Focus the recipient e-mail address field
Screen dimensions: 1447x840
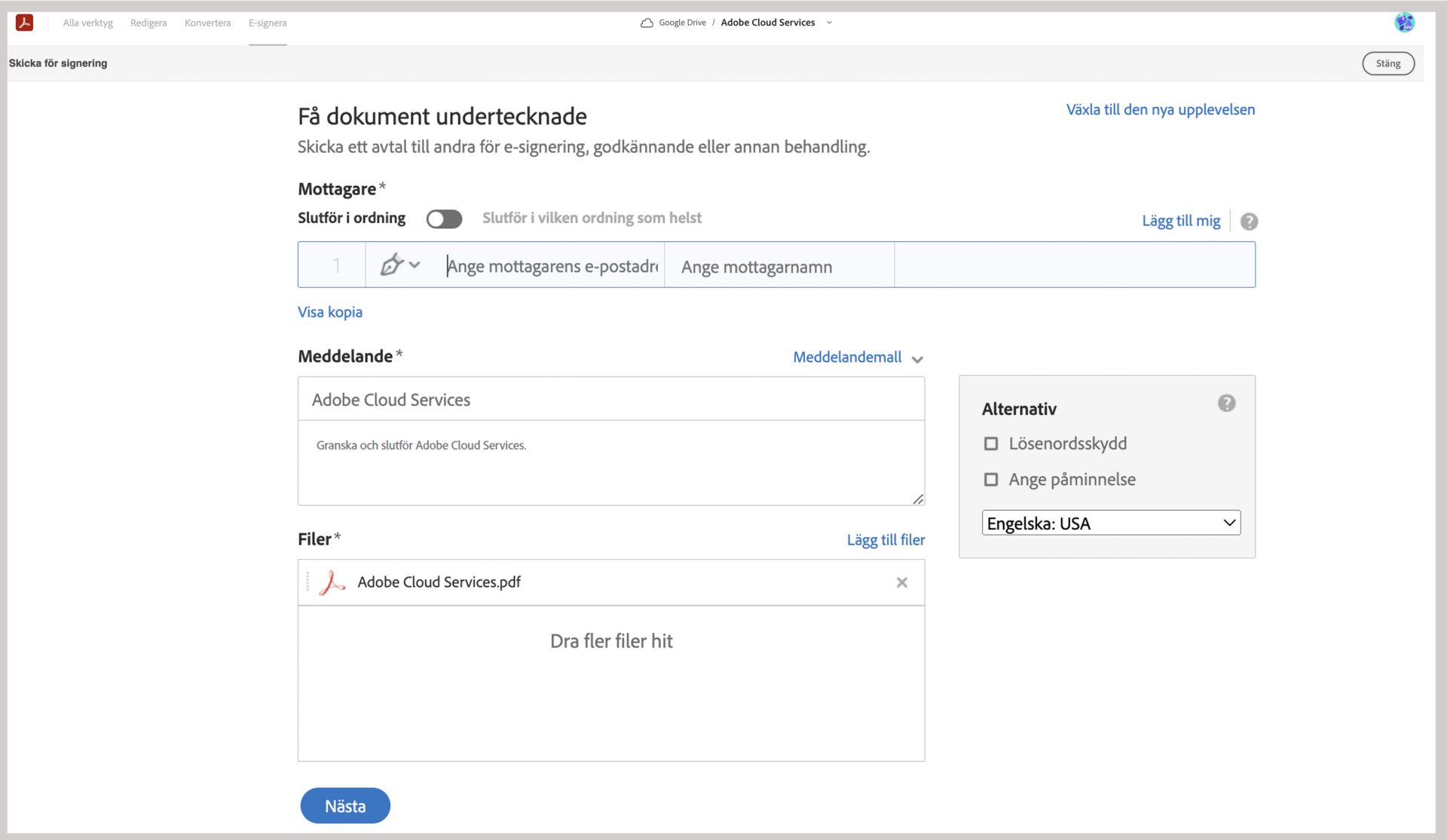(x=553, y=266)
